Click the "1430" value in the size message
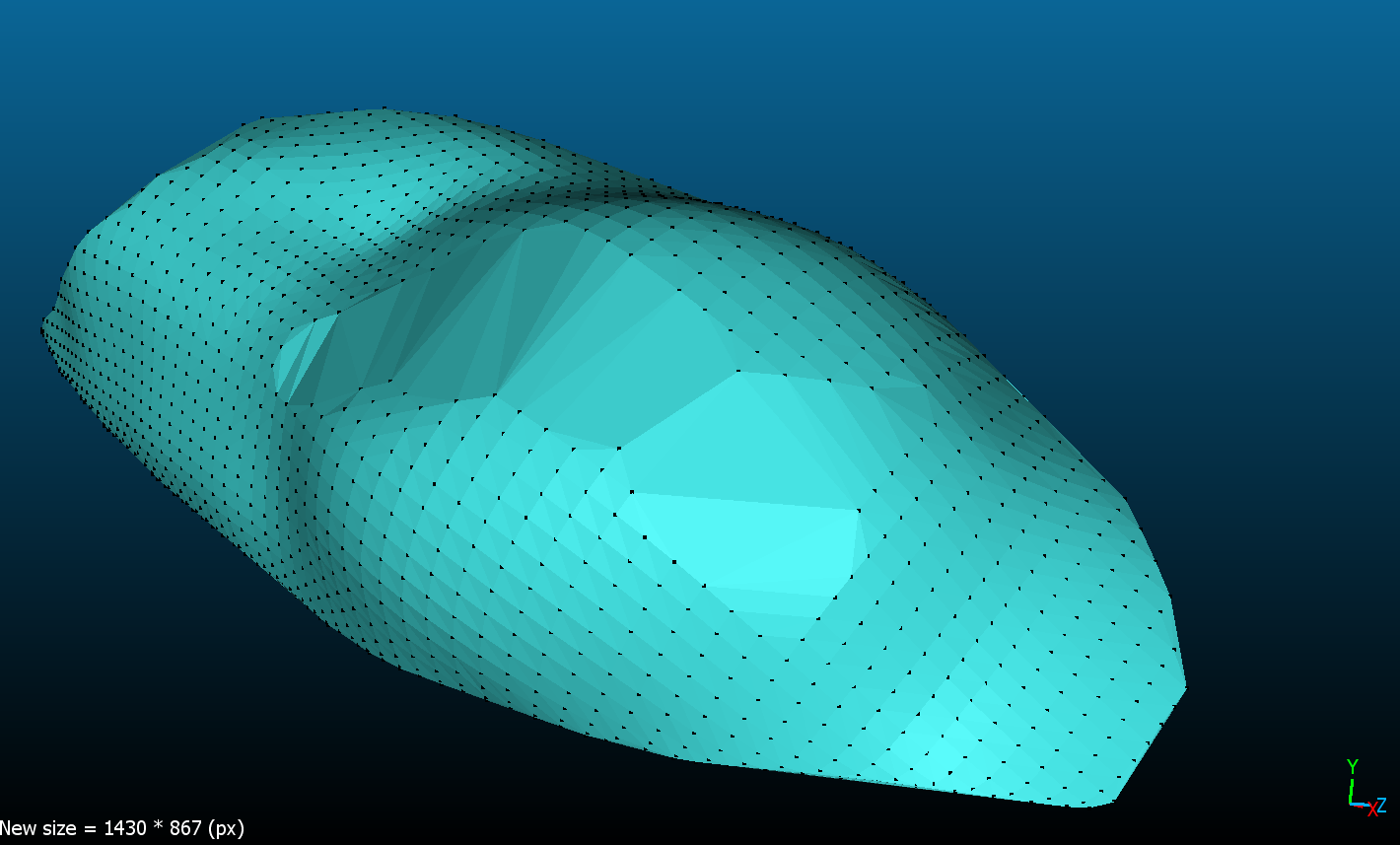1400x845 pixels. [x=125, y=828]
